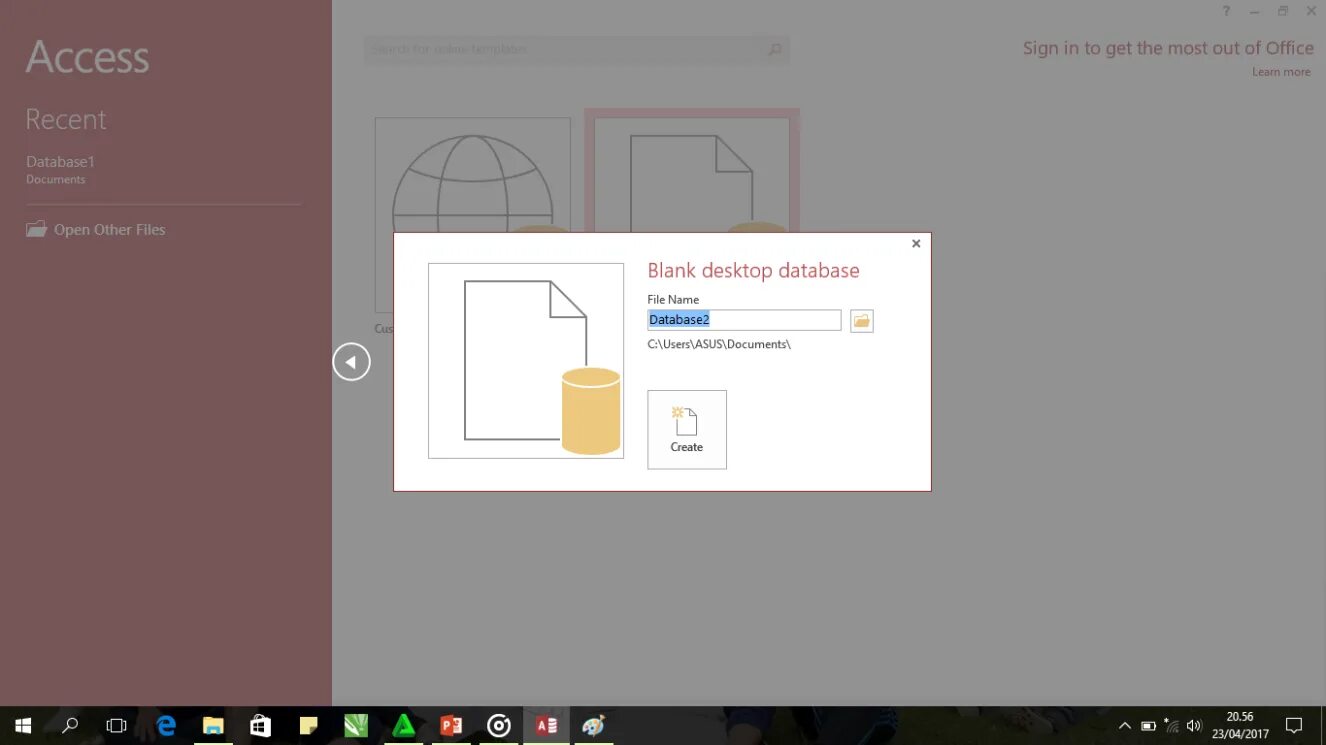The width and height of the screenshot is (1326, 745).
Task: Open the Help question mark icon
Action: pos(1227,11)
